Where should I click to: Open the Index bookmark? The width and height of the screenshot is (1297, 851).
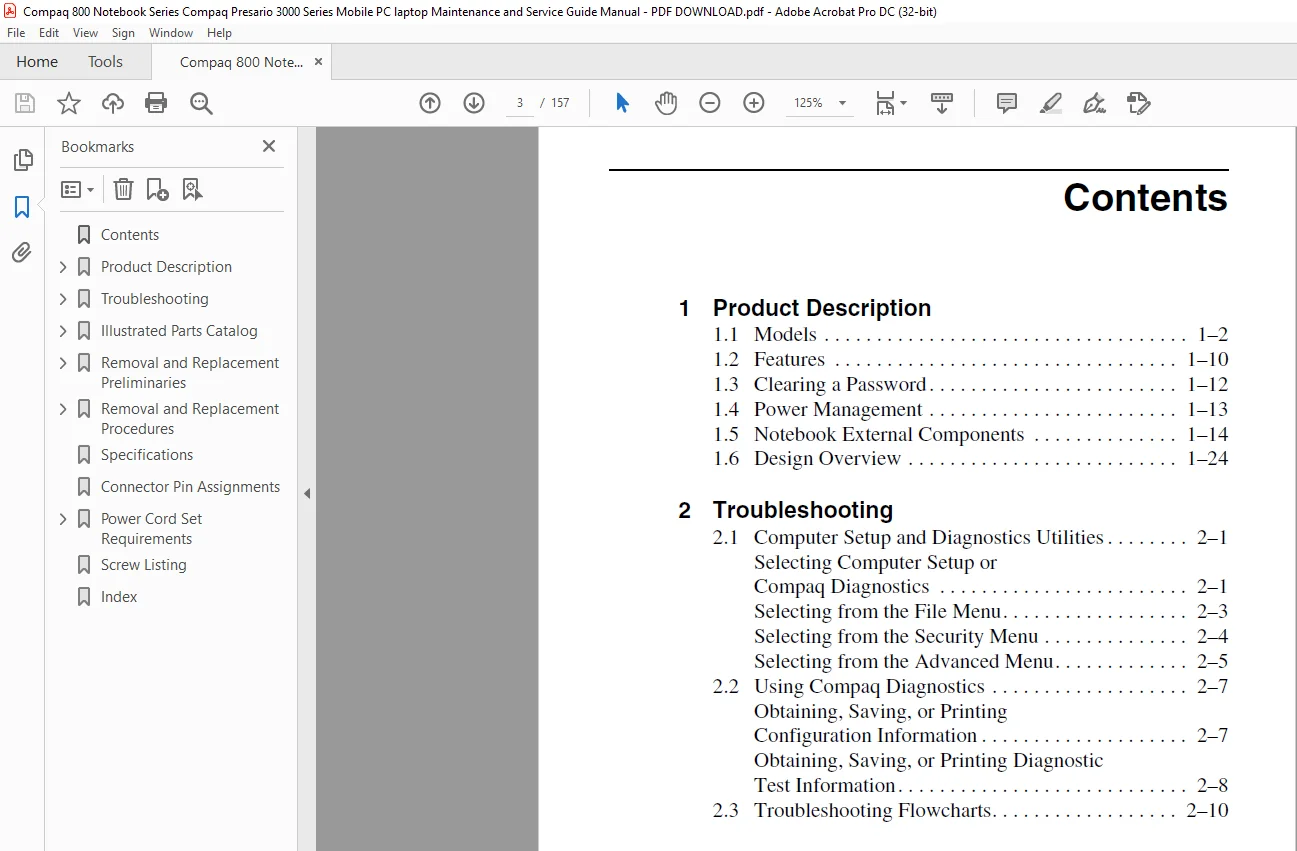point(119,597)
